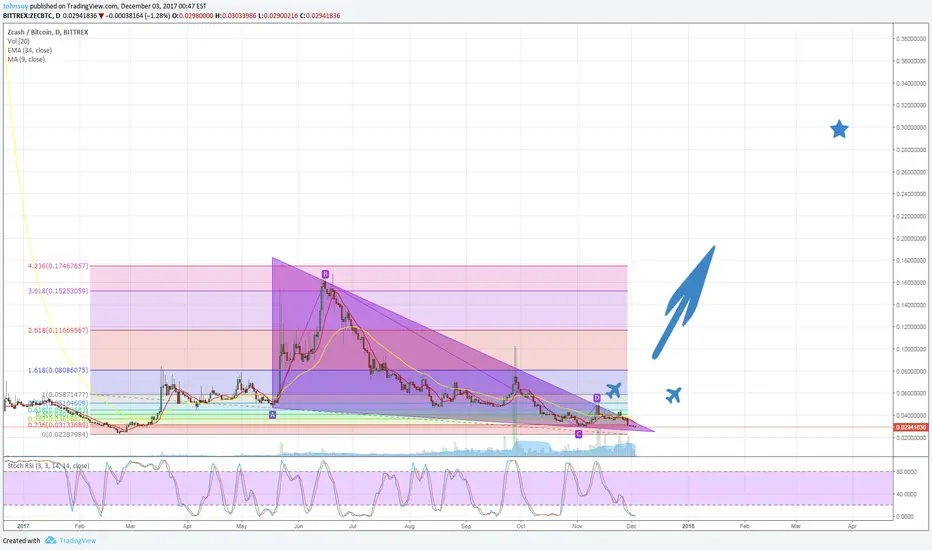Click Jul on the time axis
Screen dimensions: 932x550
click(352, 526)
